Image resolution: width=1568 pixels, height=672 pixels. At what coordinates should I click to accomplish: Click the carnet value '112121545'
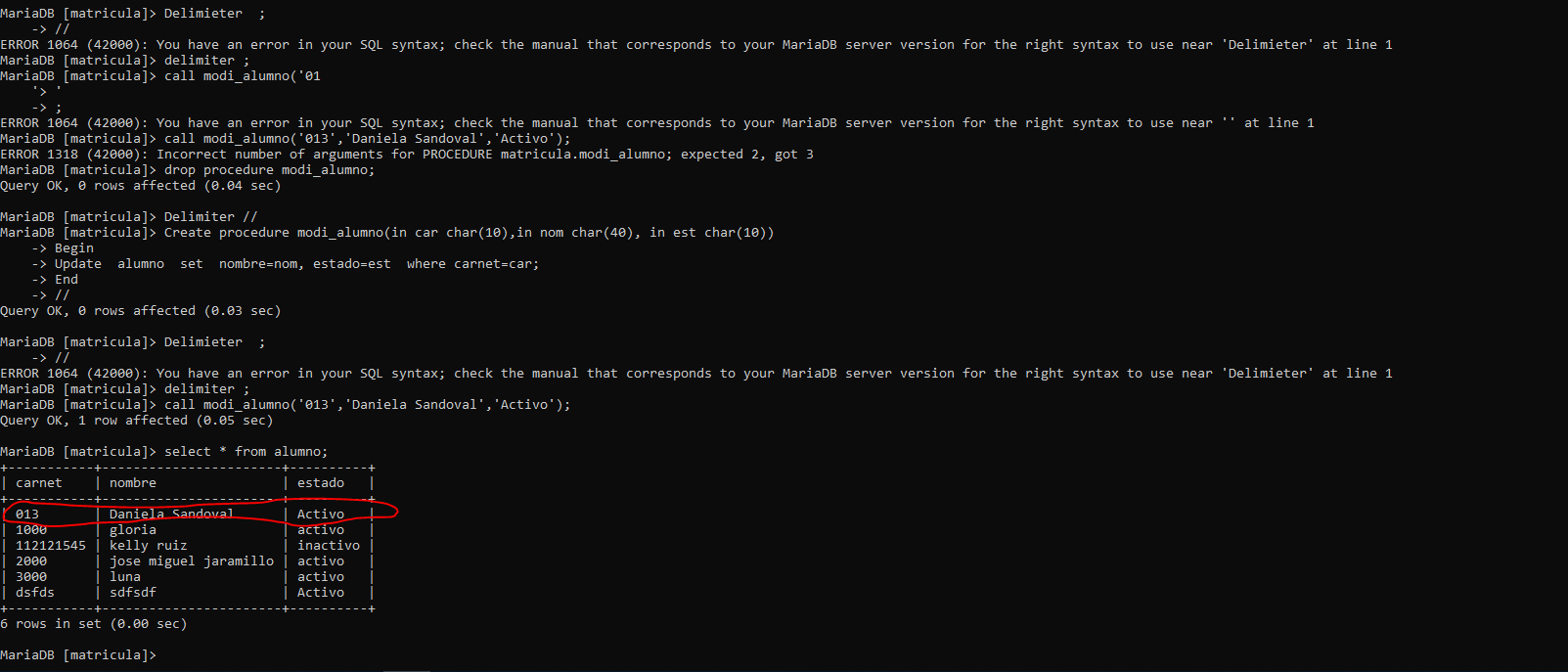point(51,546)
